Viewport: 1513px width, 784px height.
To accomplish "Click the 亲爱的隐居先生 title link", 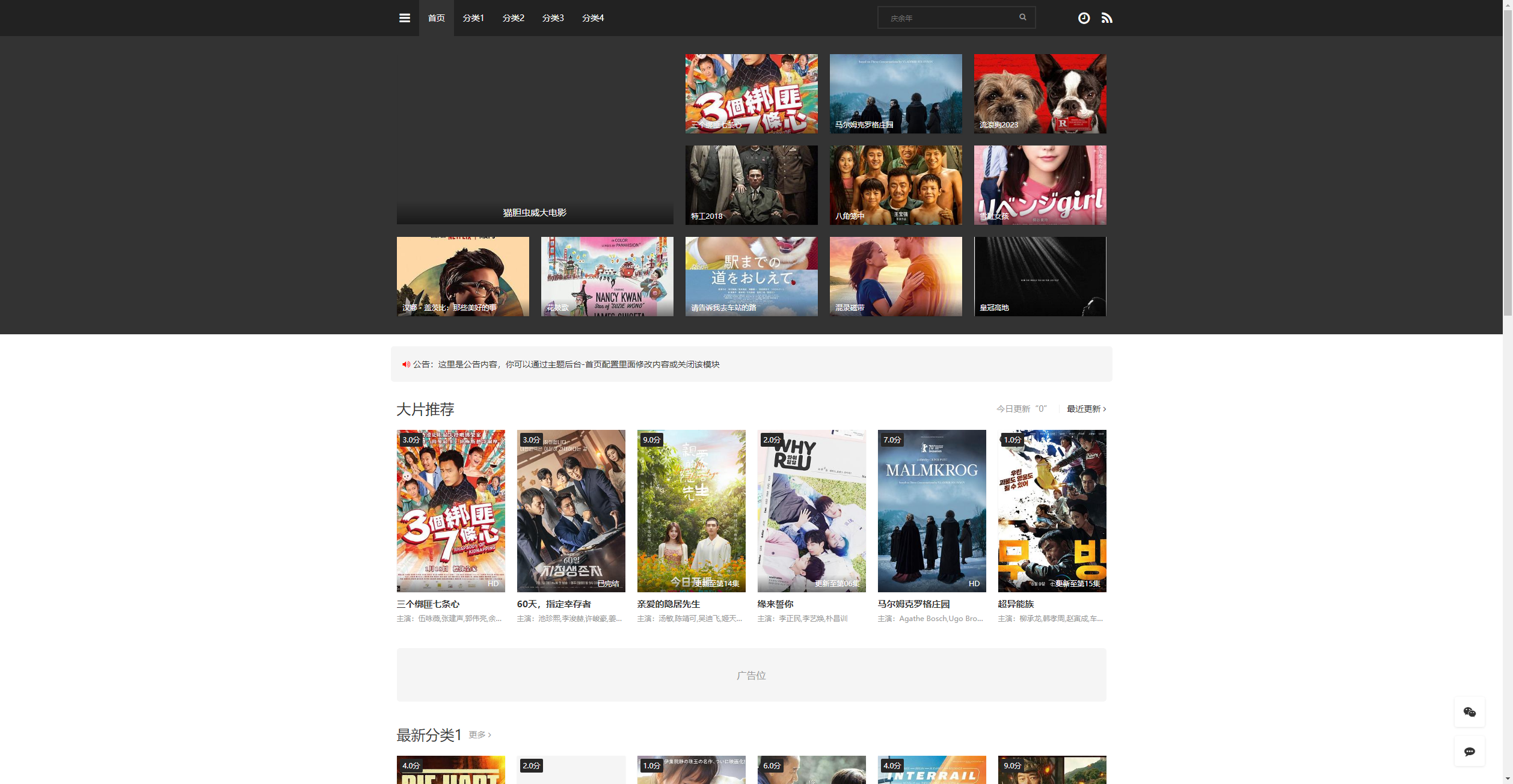I will tap(668, 604).
